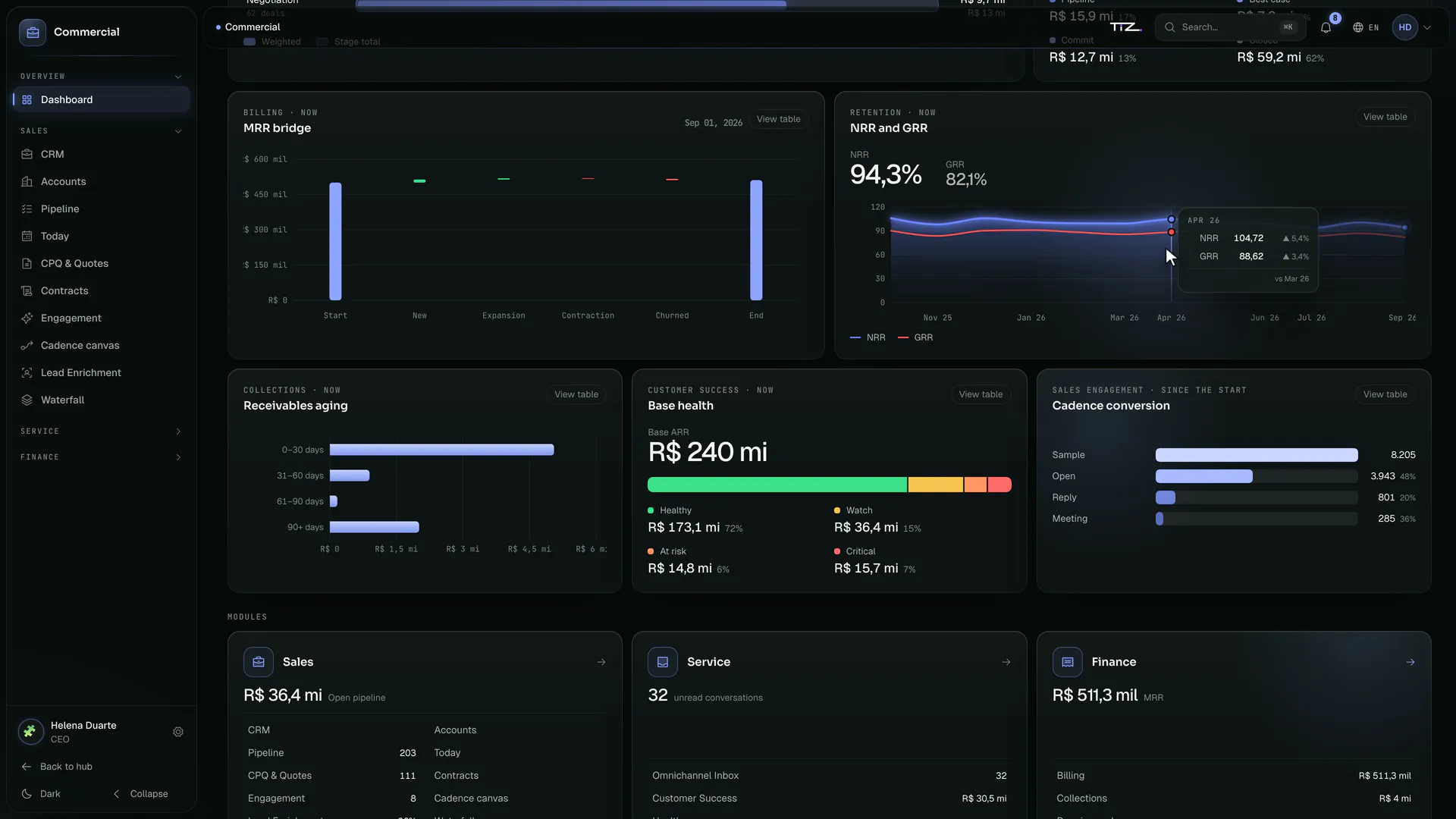Click the Watch yellow bar segment
Viewport: 1456px width, 819px height.
pyautogui.click(x=936, y=485)
